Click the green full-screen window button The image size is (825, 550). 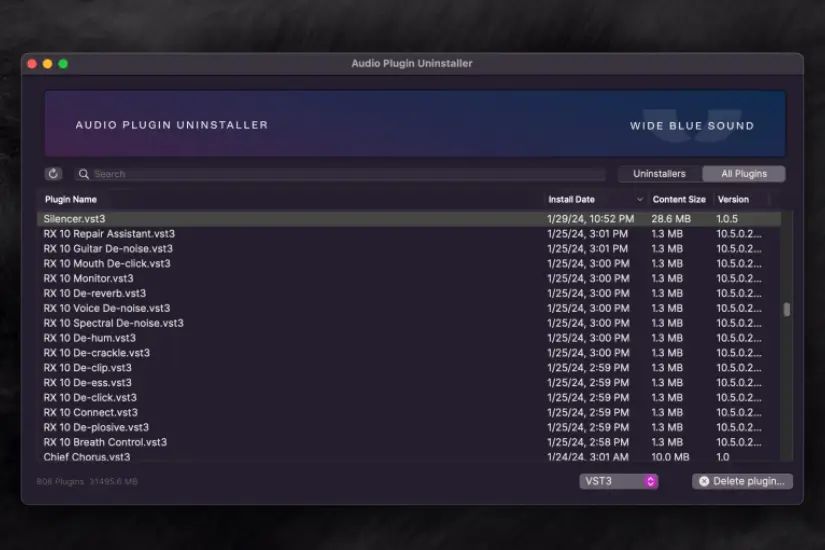point(63,64)
